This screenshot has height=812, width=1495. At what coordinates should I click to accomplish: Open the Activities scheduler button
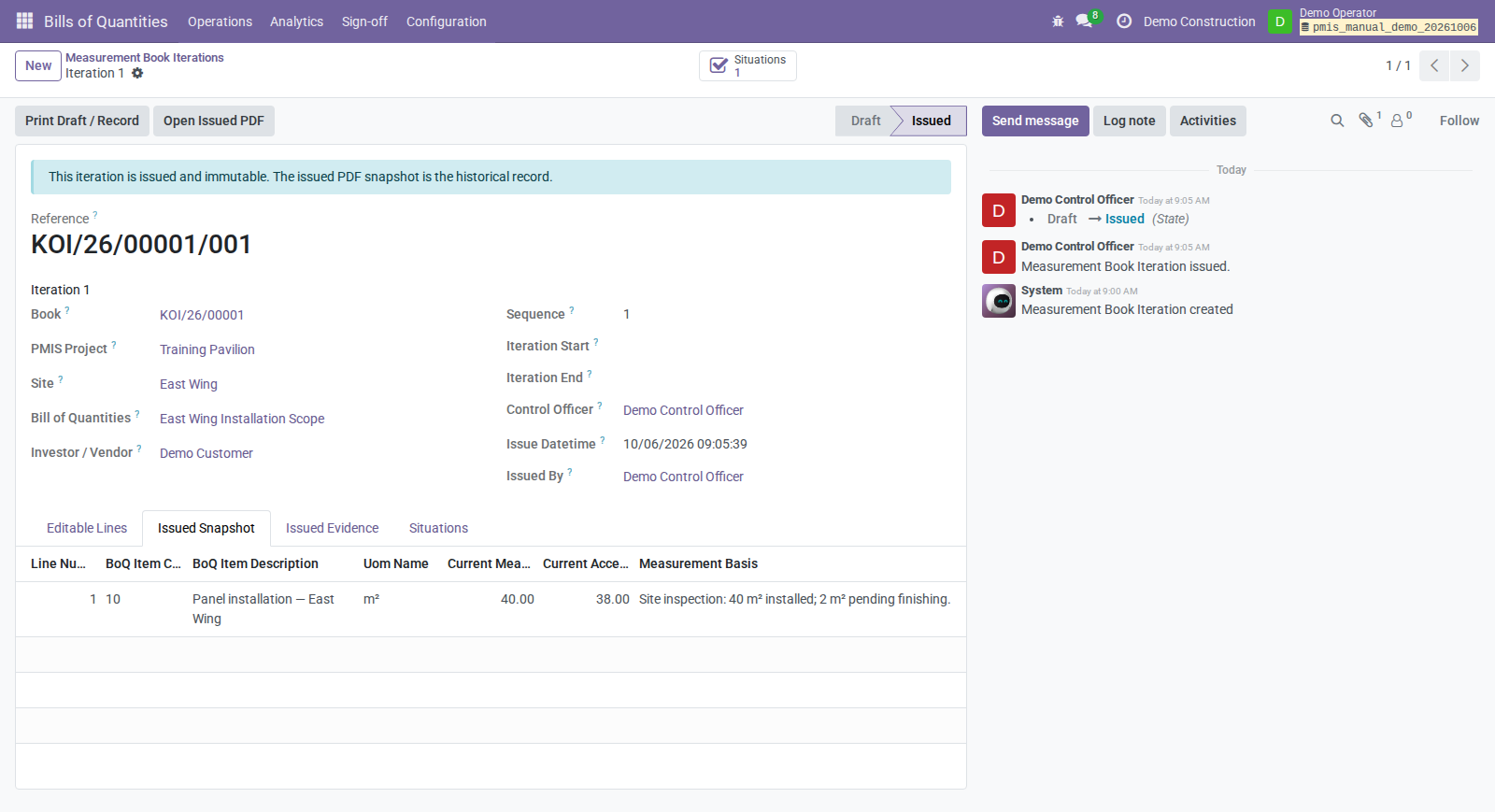(x=1207, y=121)
